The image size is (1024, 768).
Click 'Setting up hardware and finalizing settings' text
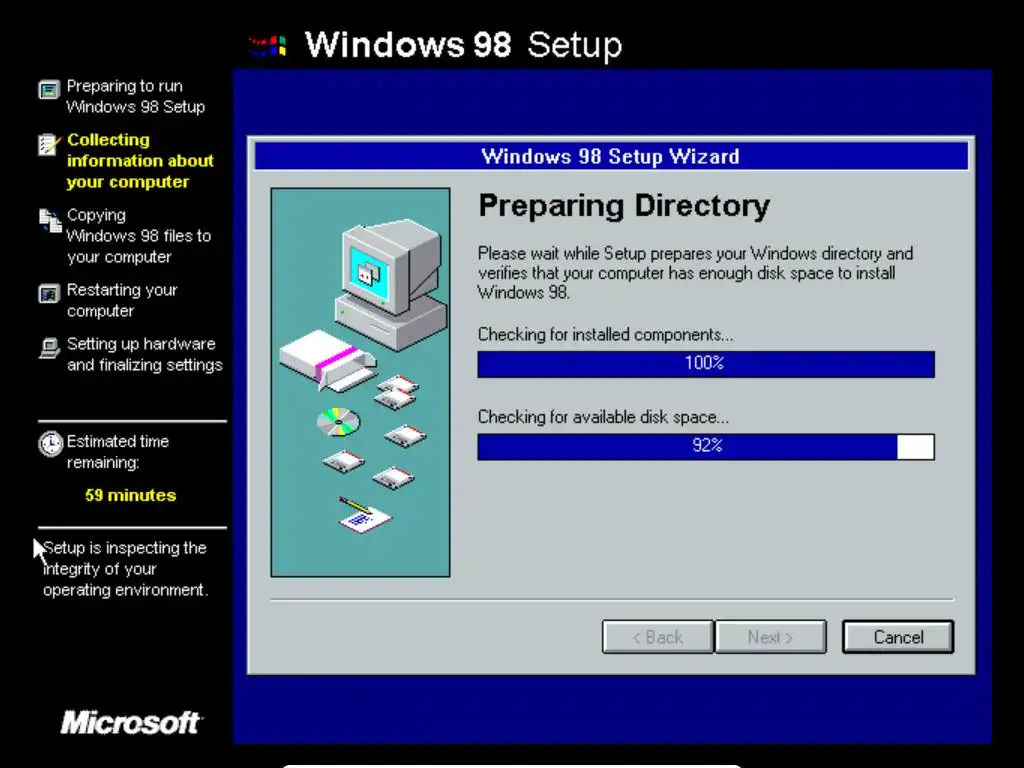[x=145, y=354]
